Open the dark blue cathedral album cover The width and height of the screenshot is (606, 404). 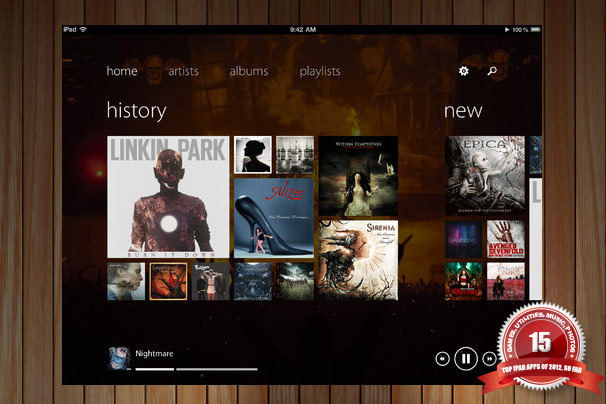click(x=253, y=281)
